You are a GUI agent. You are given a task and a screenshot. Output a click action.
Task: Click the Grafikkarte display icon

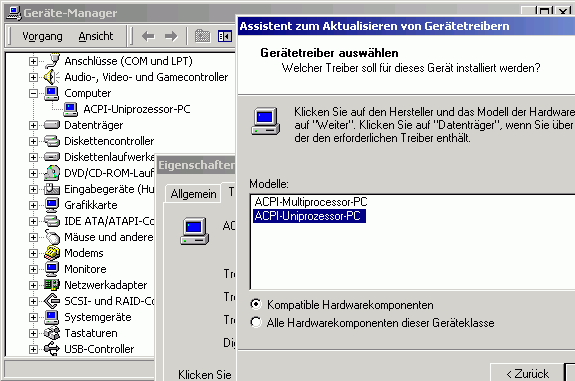point(52,205)
